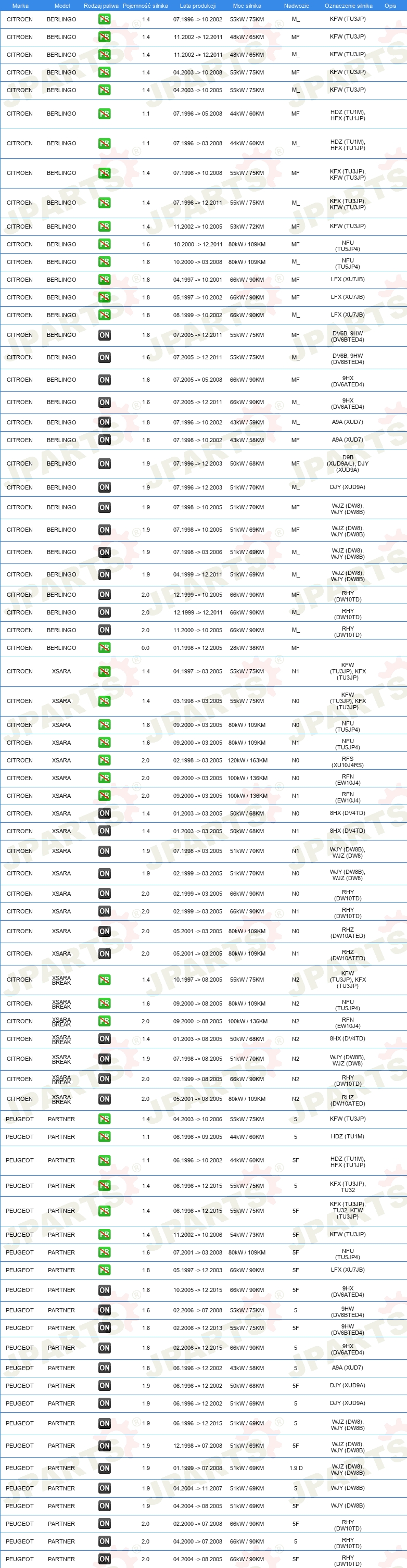407x1568 pixels.
Task: Select the 'D9B (XUD9A/L), DJY (XUD9A)' engine cell
Action: [348, 463]
